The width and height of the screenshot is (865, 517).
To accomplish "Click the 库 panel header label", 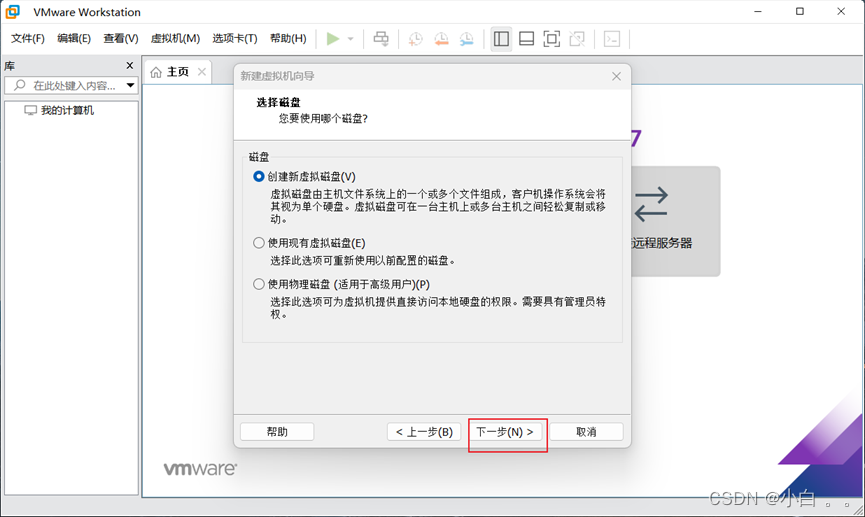I will click(9, 66).
